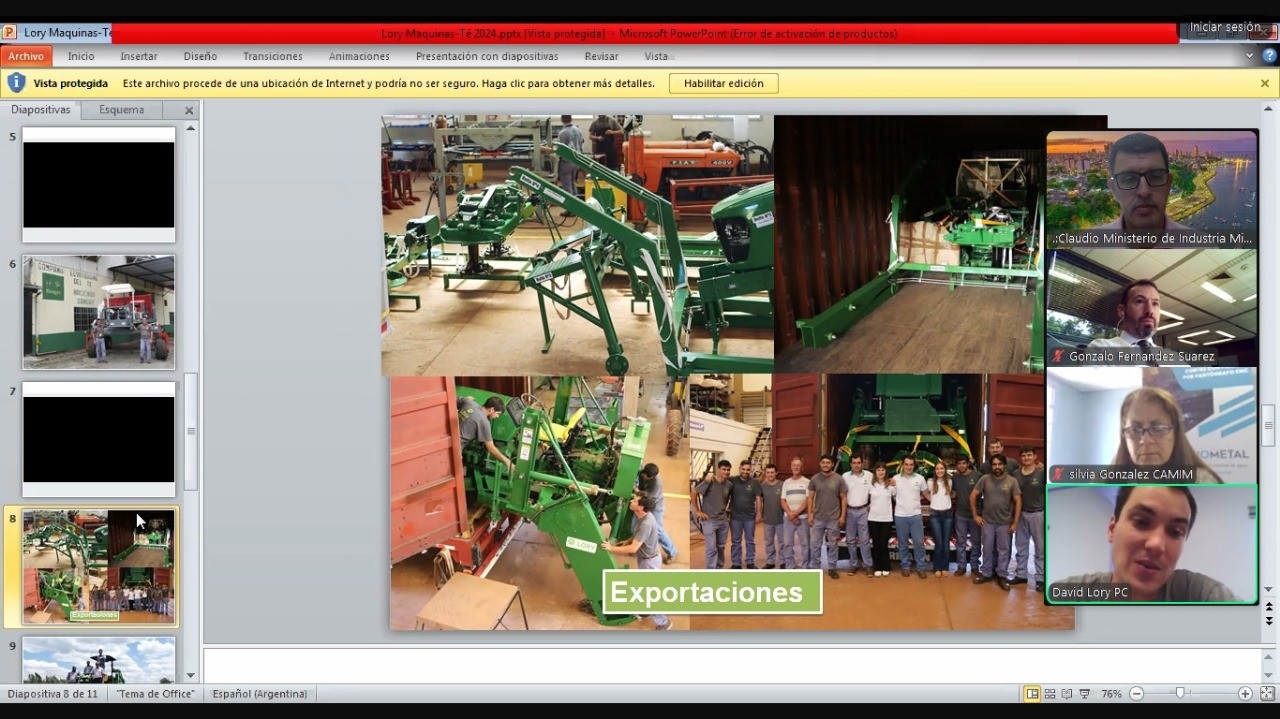Open the Archivo tab
Viewport: 1280px width, 719px height.
pos(26,56)
